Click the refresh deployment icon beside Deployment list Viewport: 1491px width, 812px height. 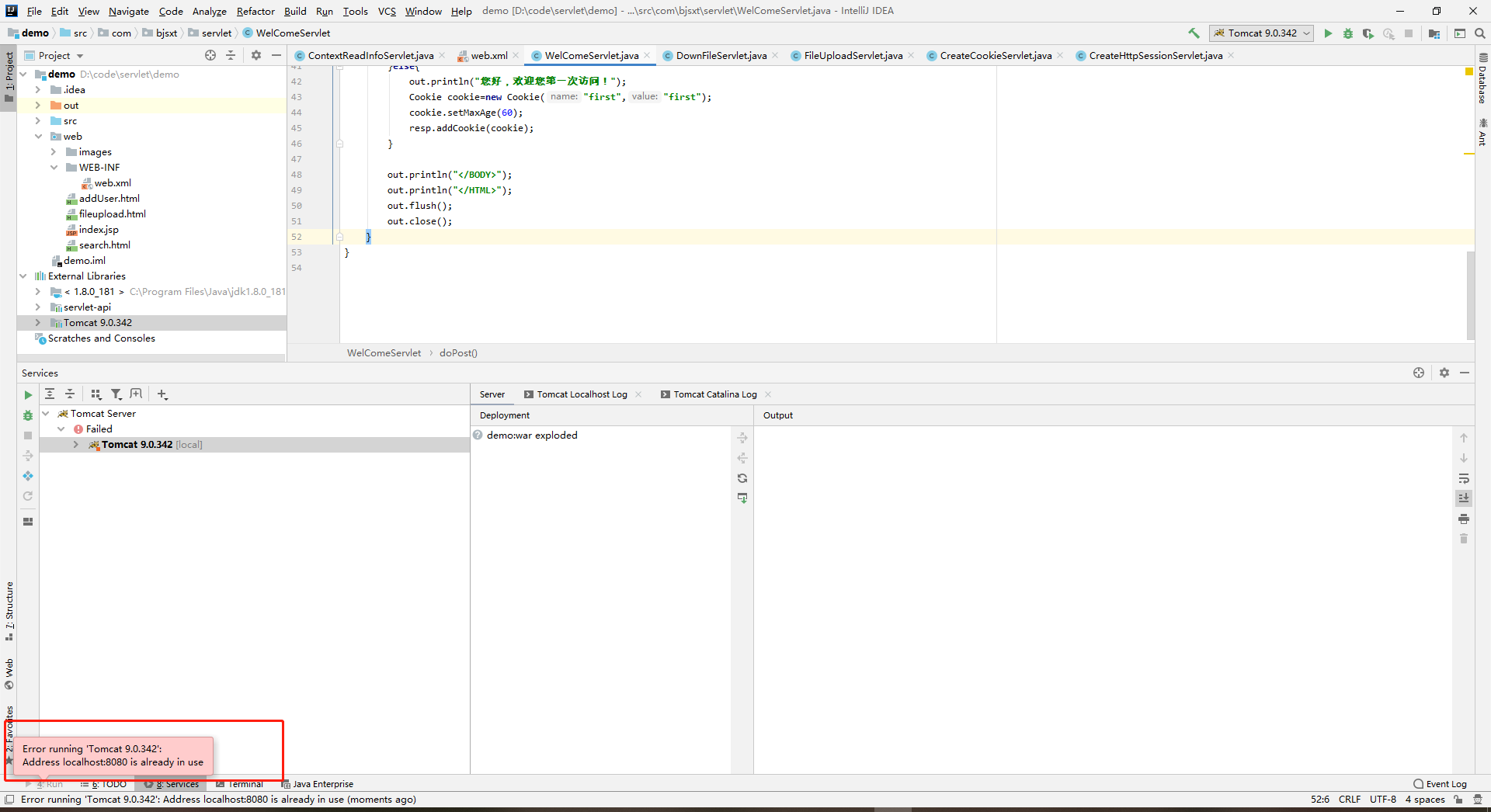(x=742, y=478)
